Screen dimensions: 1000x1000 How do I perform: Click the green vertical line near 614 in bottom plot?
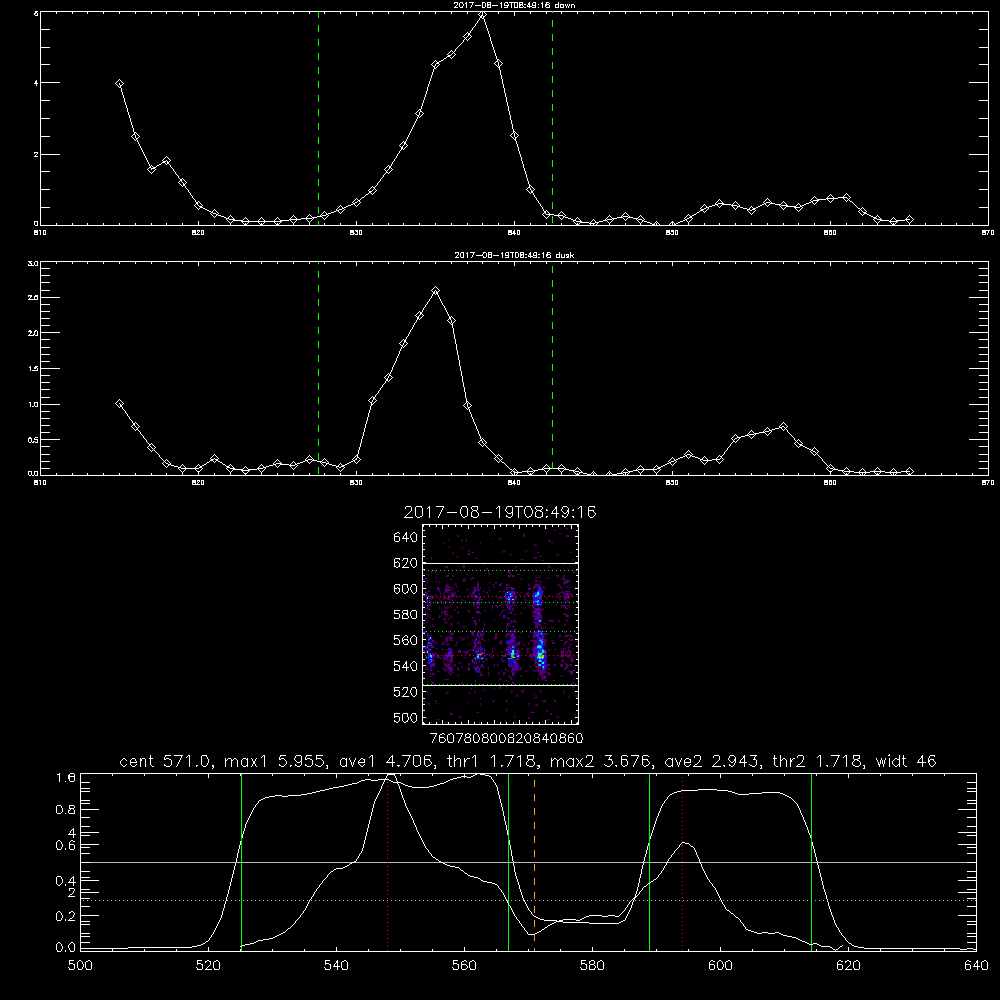coord(811,861)
